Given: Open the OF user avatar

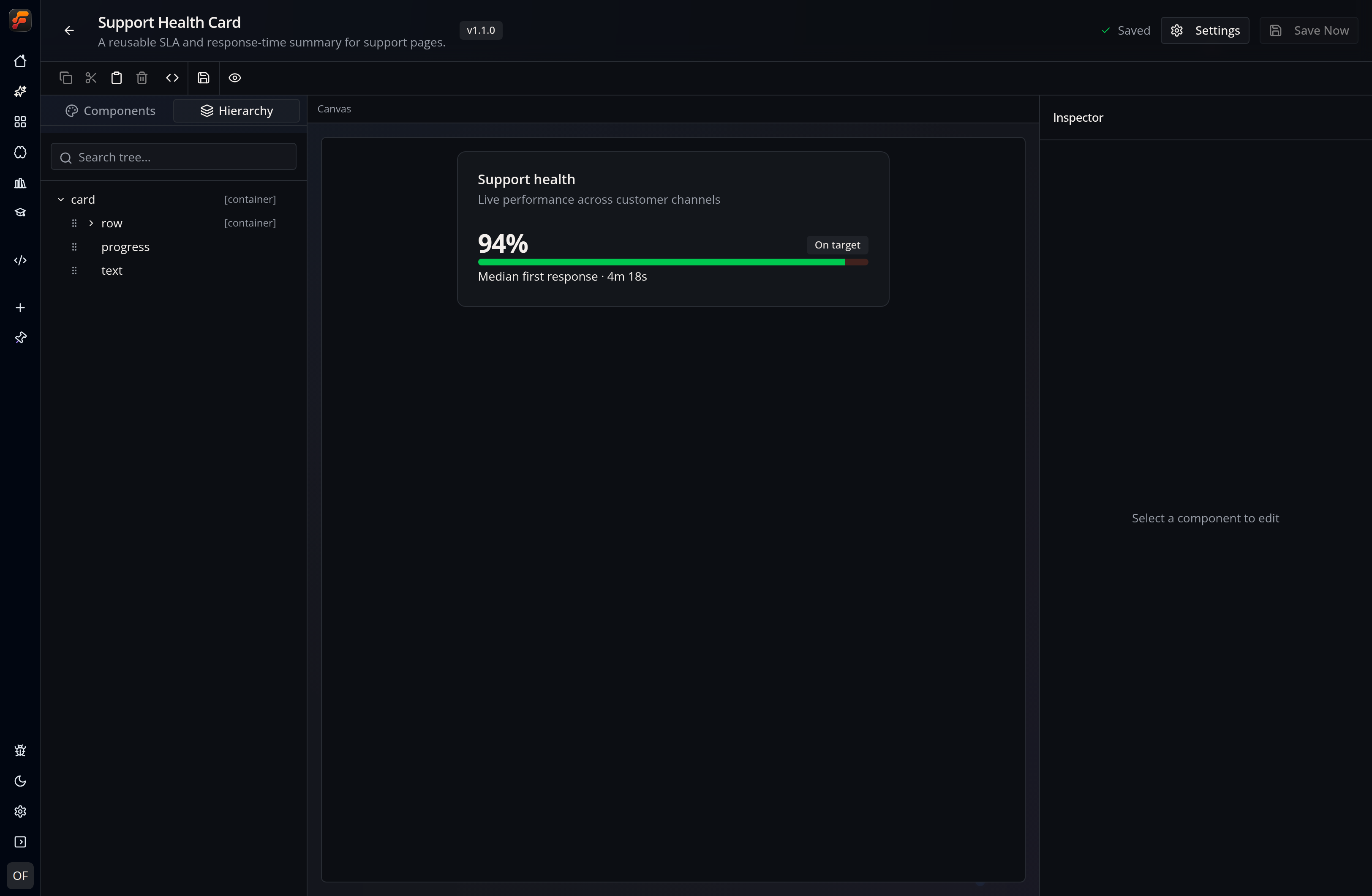Looking at the screenshot, I should [20, 876].
